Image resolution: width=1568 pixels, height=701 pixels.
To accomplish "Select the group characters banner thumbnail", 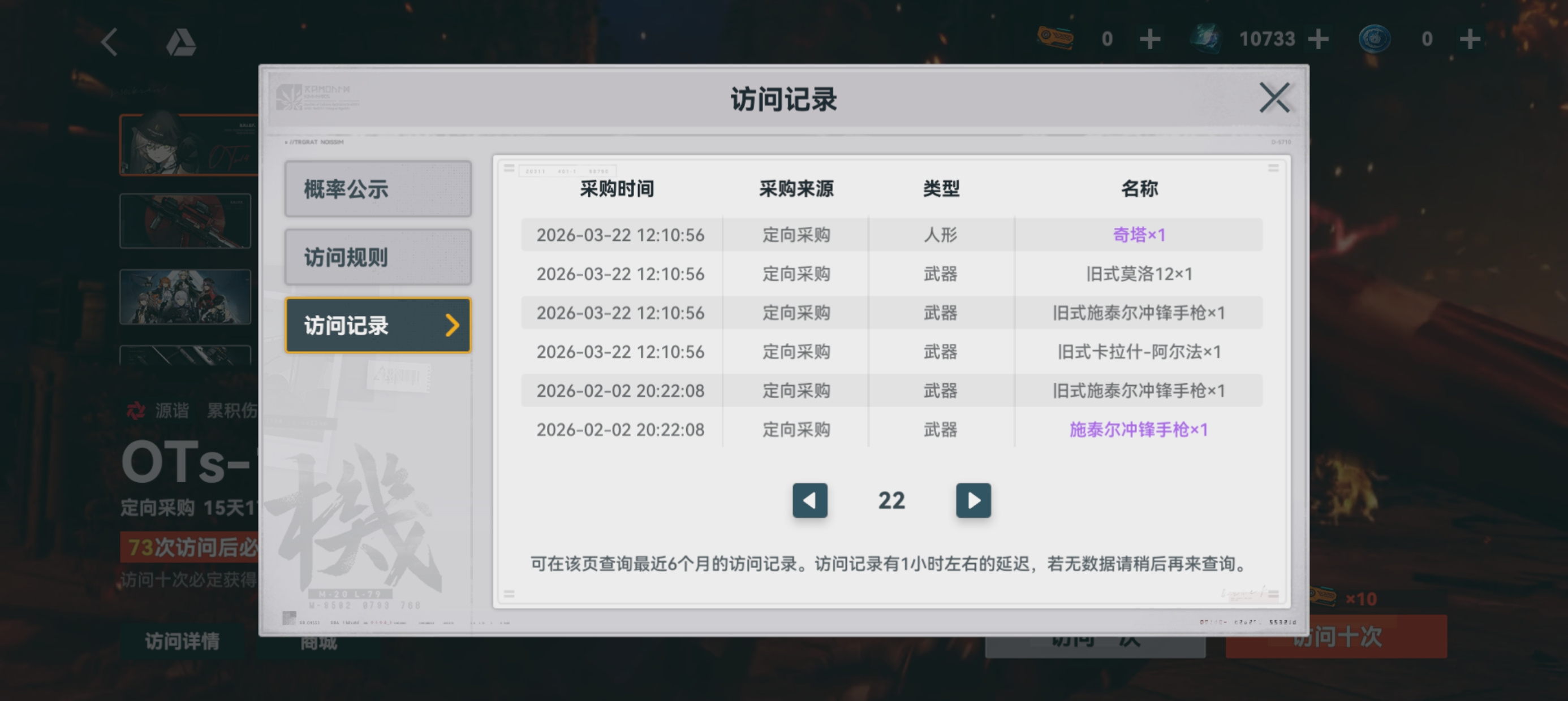I will 185,297.
